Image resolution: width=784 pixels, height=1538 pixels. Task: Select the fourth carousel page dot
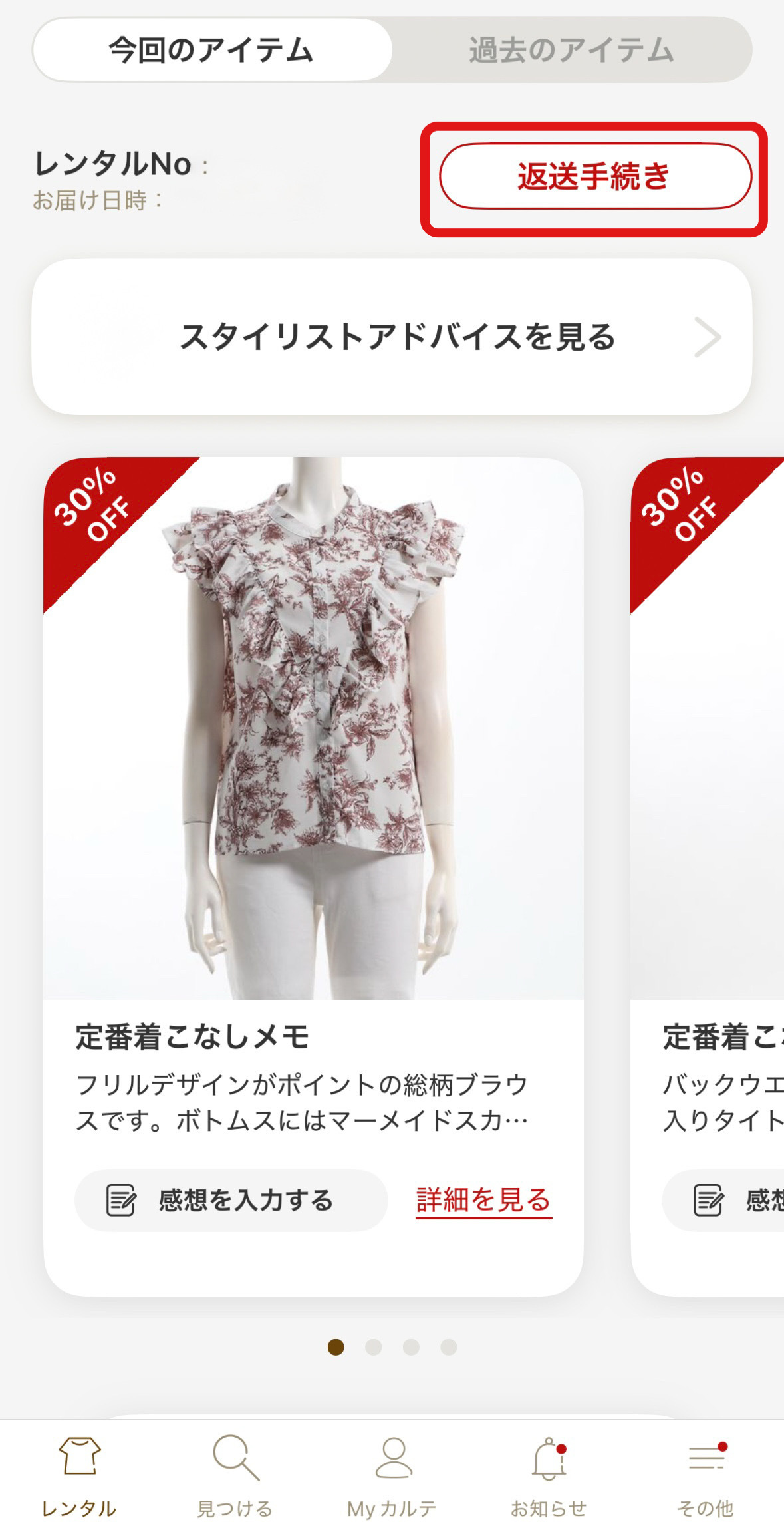point(449,1347)
